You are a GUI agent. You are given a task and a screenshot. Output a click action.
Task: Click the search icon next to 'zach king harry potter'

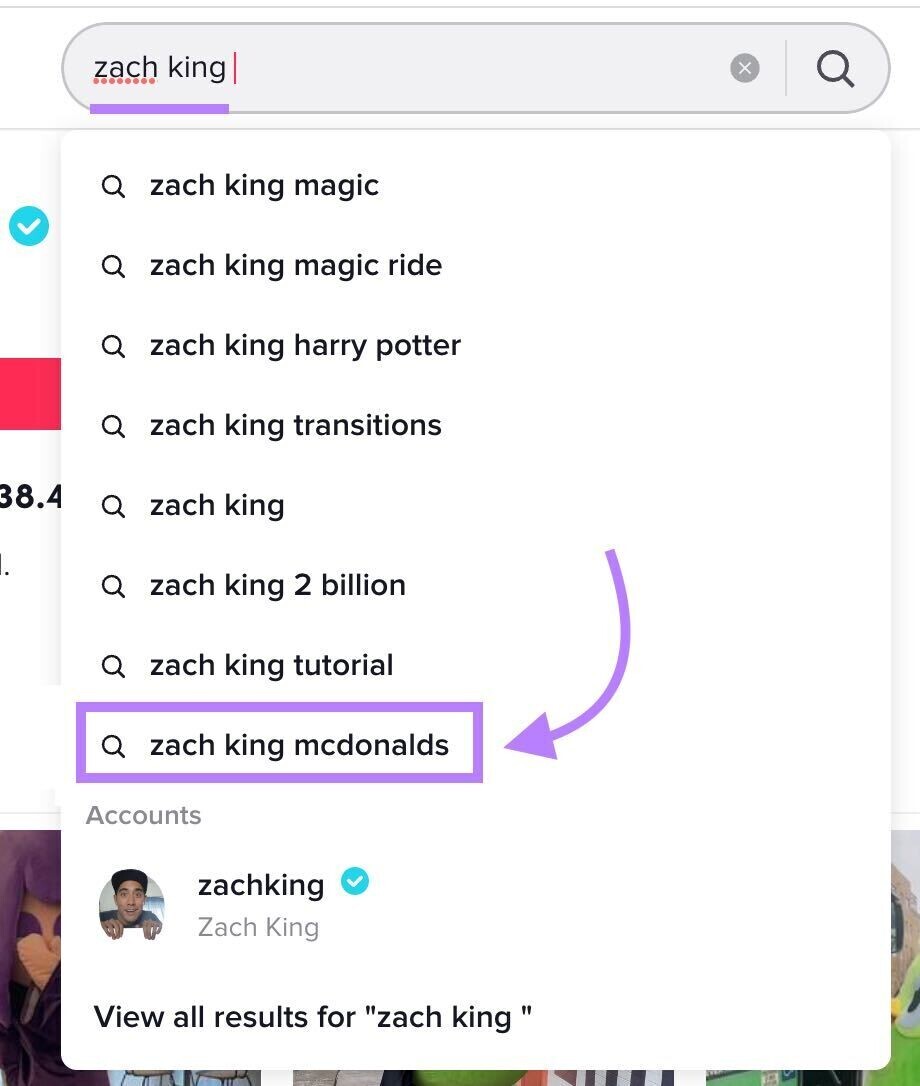click(x=113, y=345)
